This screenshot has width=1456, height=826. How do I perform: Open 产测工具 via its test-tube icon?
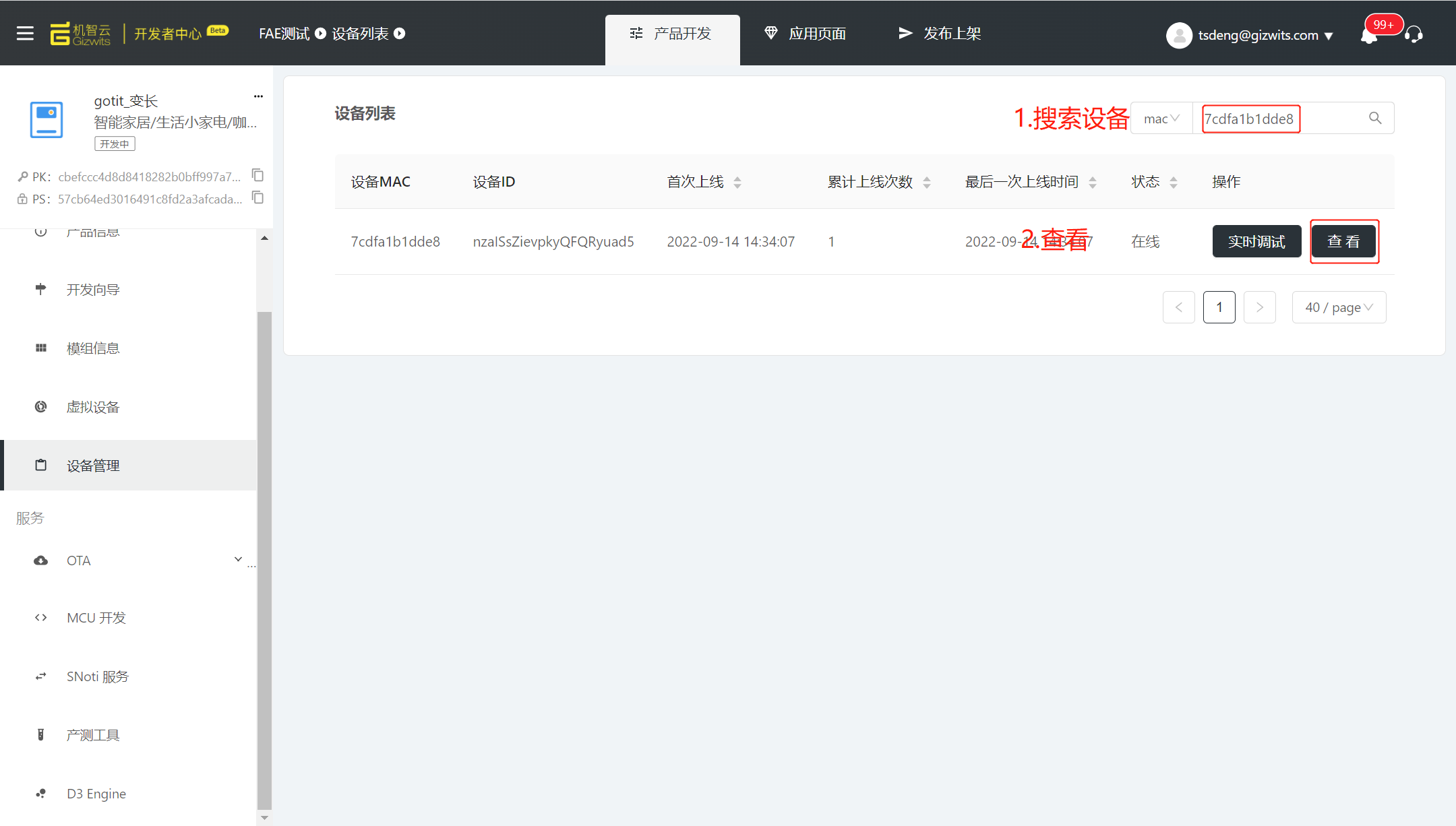[40, 734]
